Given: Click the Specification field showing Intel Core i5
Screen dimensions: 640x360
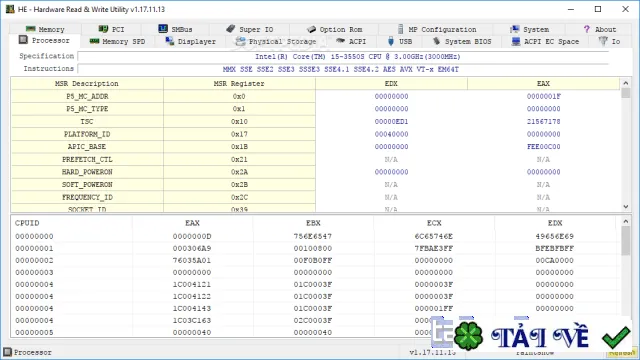Looking at the screenshot, I should pyautogui.click(x=343, y=56).
